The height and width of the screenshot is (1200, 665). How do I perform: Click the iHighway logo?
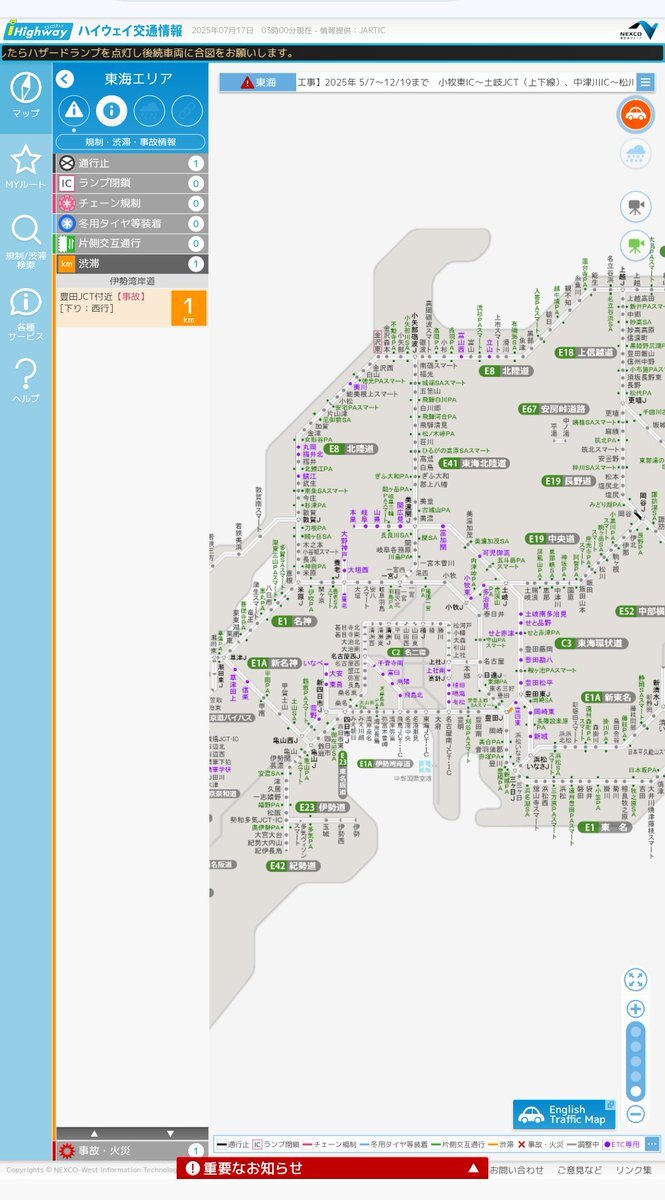click(37, 29)
